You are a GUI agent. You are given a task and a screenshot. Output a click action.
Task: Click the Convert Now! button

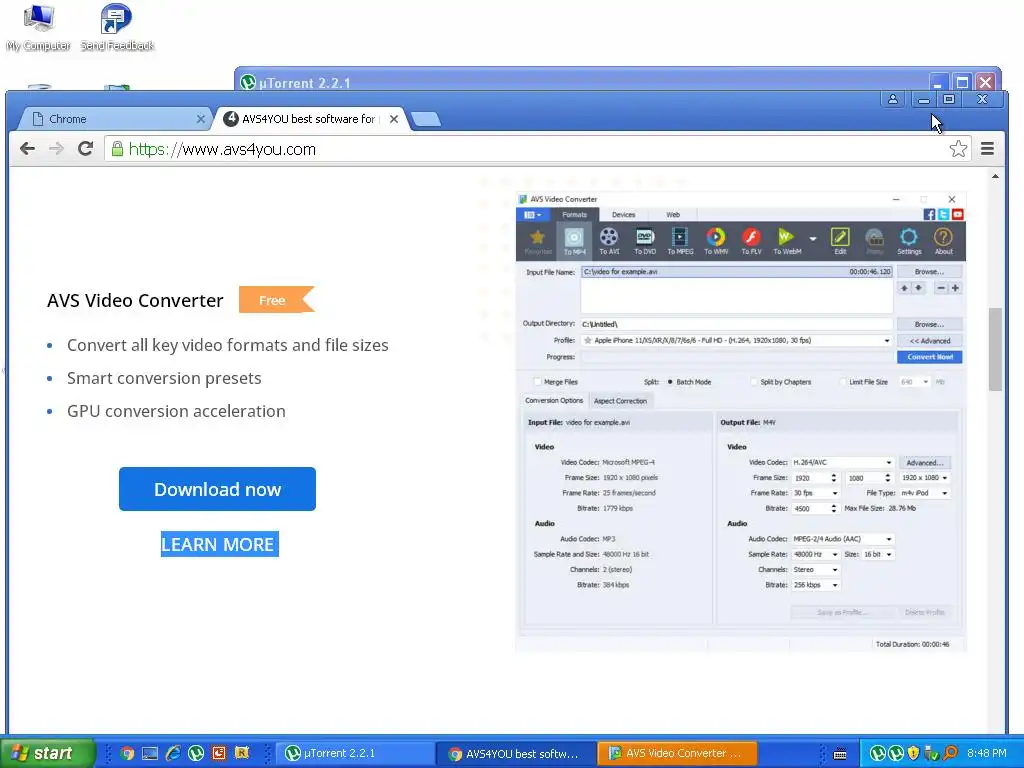pos(929,357)
